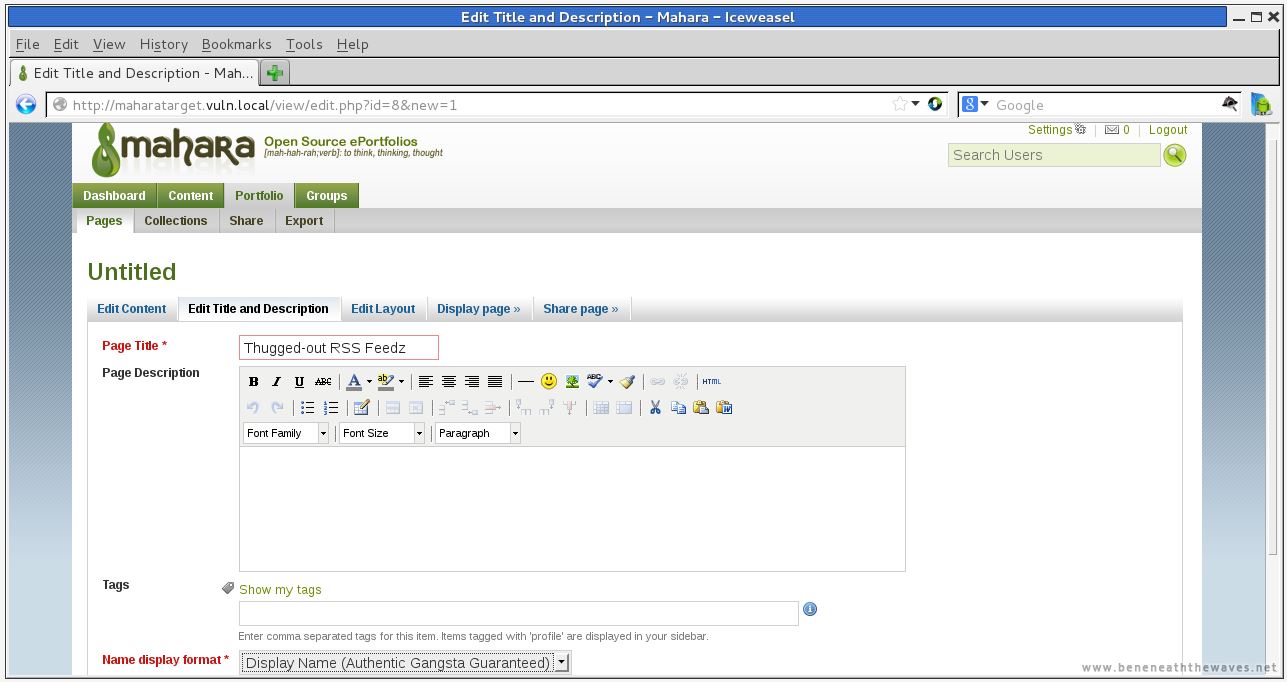Screen dimensions: 1287x682
Task: Open the Tools browser menu
Action: 304,44
